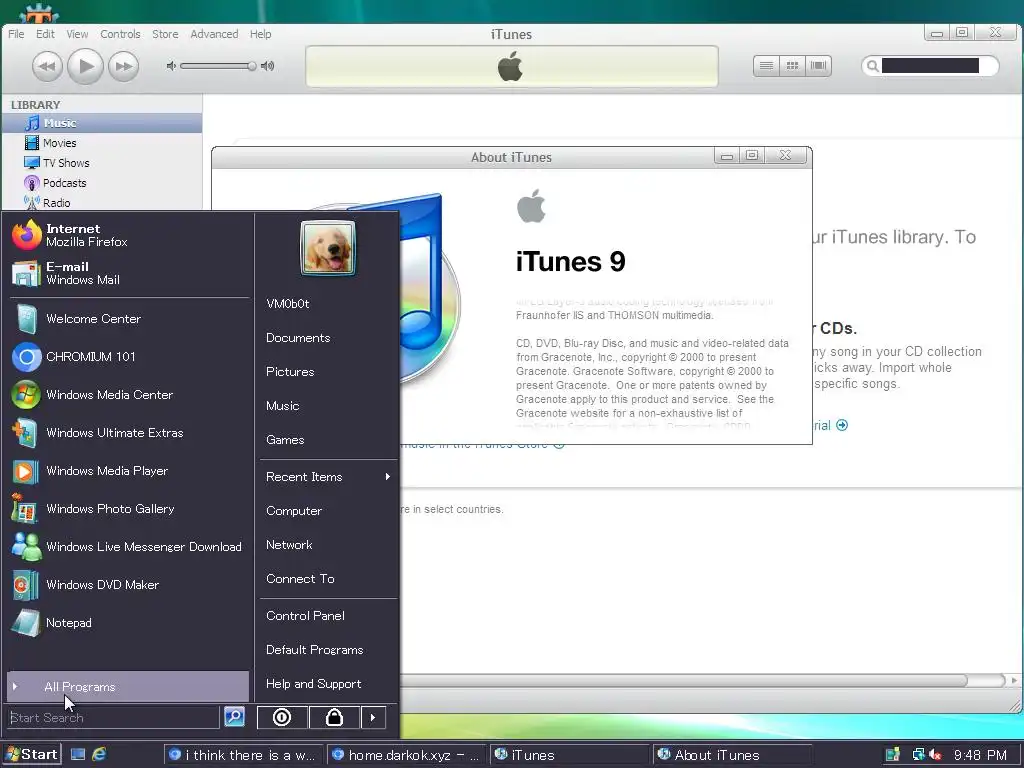Open Connect To from Start menu
This screenshot has width=1024, height=768.
click(x=328, y=579)
